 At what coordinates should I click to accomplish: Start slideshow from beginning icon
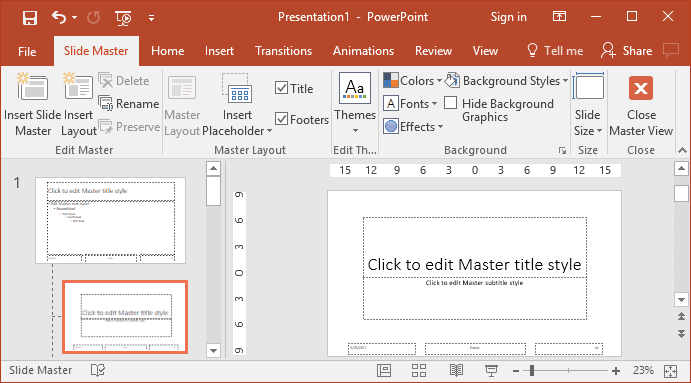(123, 18)
